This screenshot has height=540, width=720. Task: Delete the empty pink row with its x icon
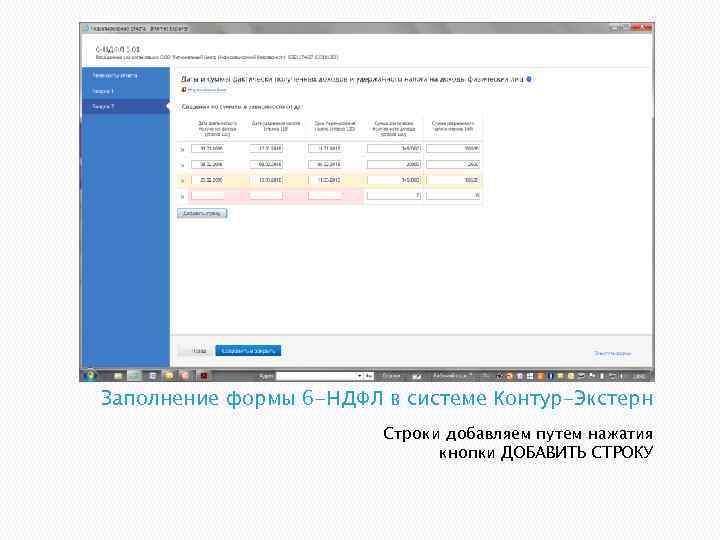coord(182,197)
